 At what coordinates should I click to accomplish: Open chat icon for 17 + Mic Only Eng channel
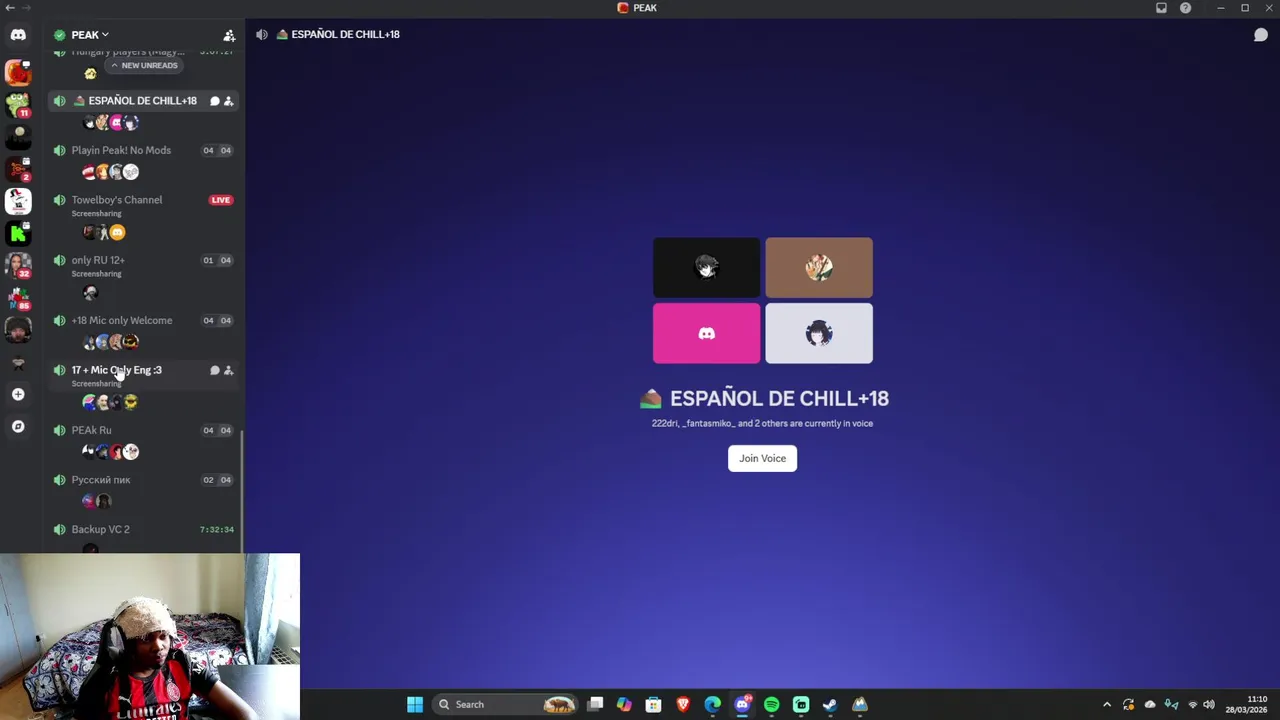[214, 370]
